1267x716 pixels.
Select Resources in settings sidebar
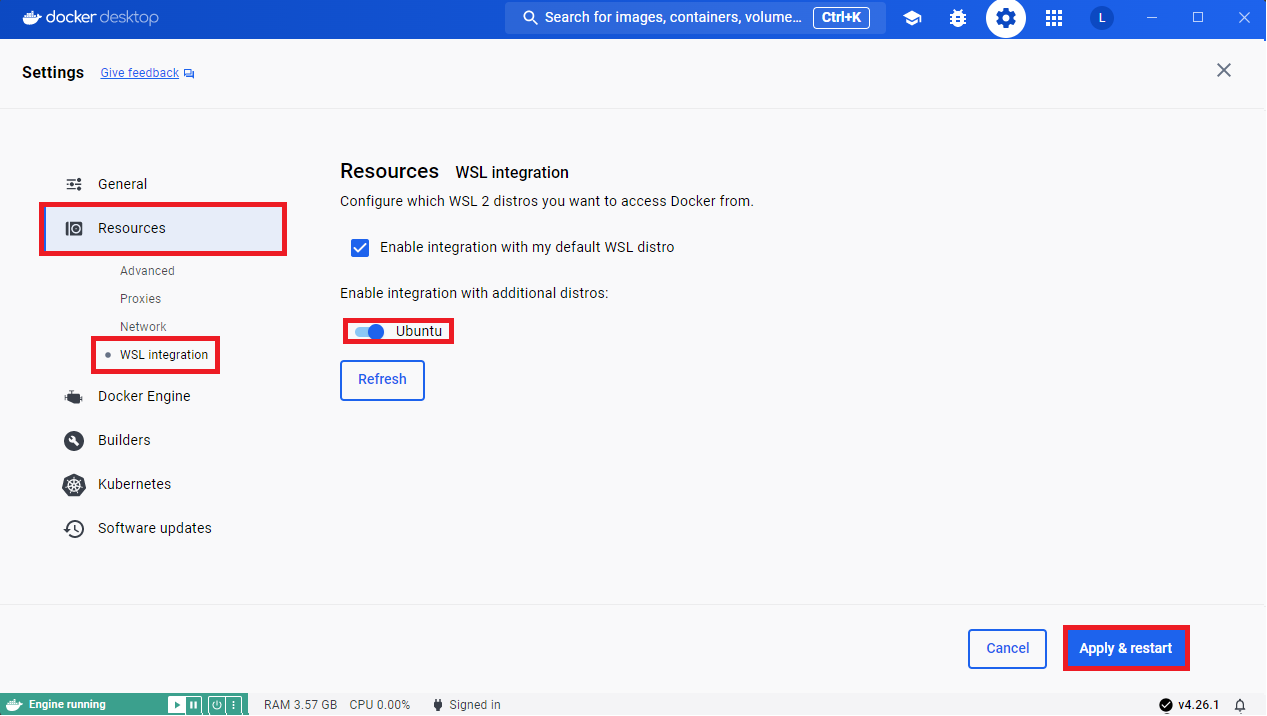[163, 228]
